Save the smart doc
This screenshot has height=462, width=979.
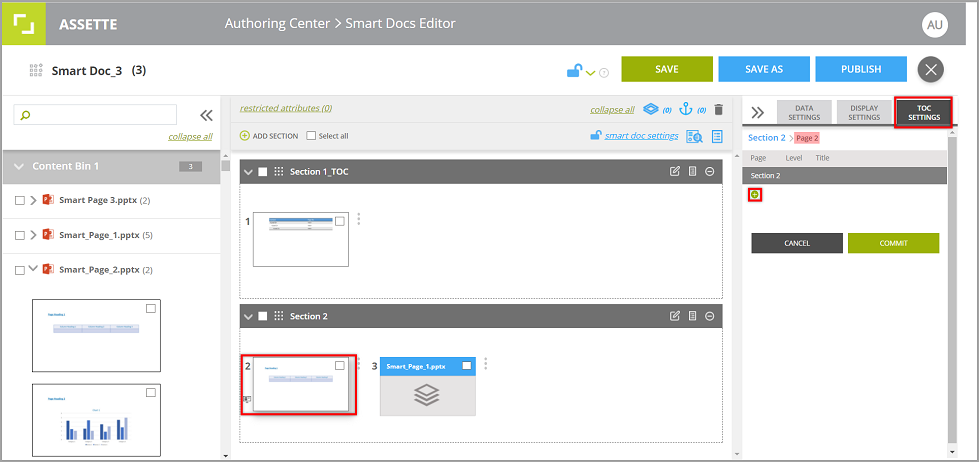(x=667, y=69)
